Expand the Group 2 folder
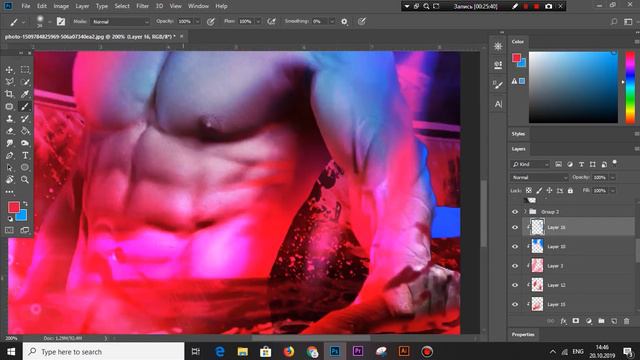The height and width of the screenshot is (360, 640). coord(525,212)
